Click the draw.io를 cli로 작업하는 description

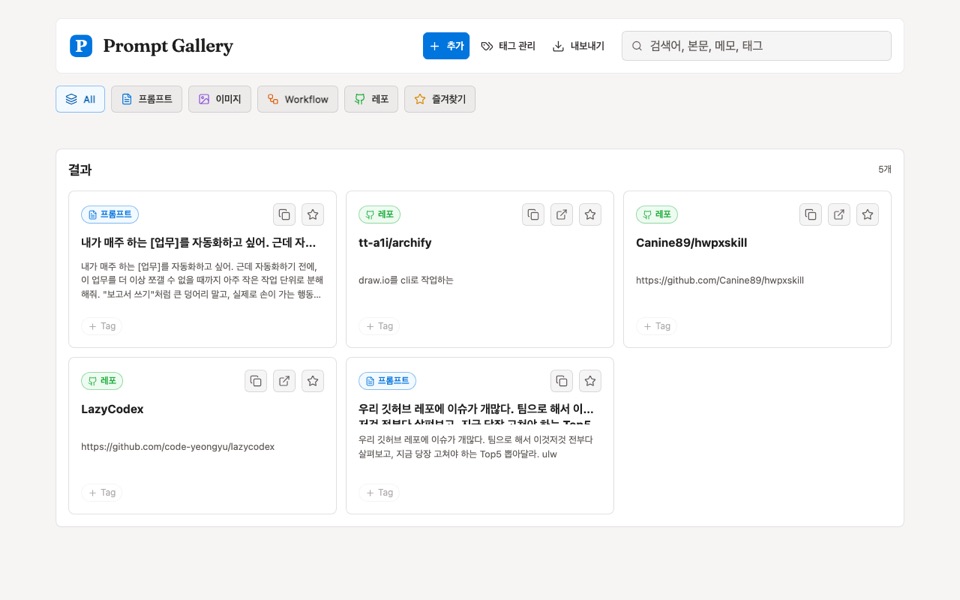click(x=406, y=280)
